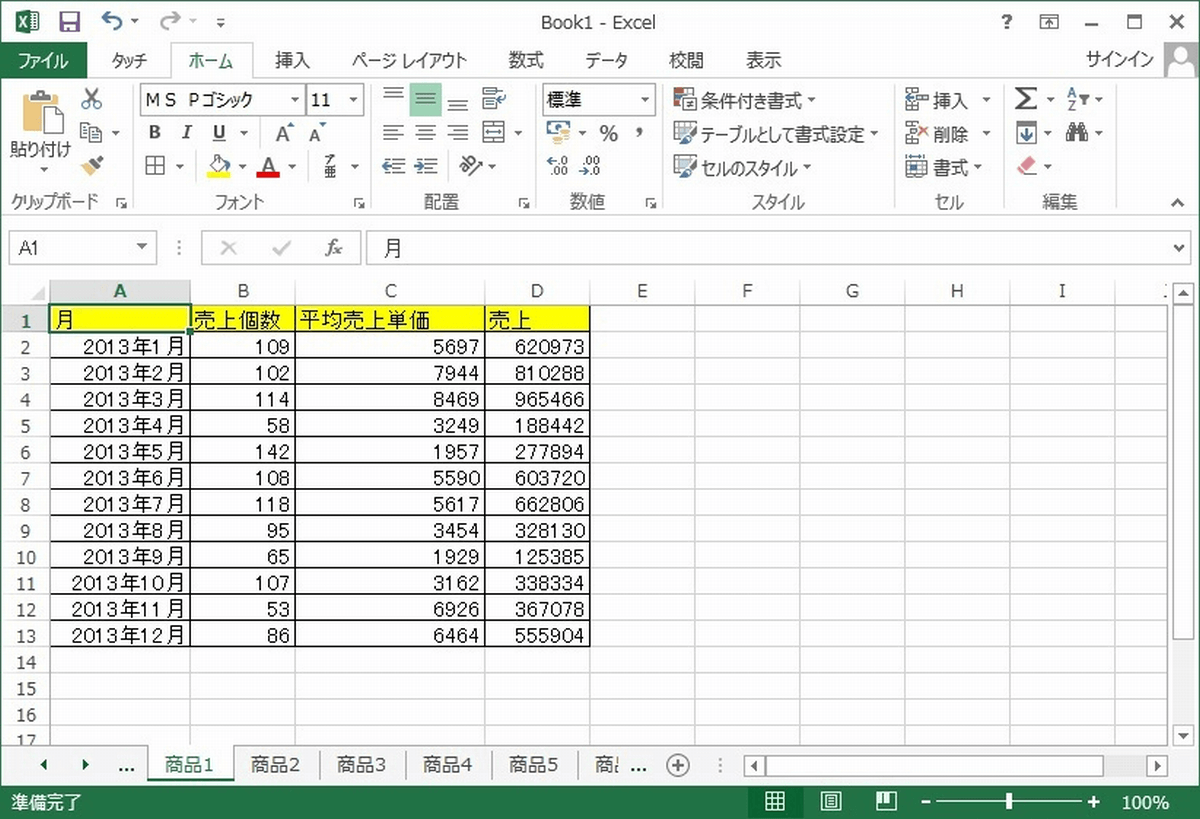Open the 挿入 ribbon tab
Image resolution: width=1200 pixels, height=819 pixels.
[292, 61]
